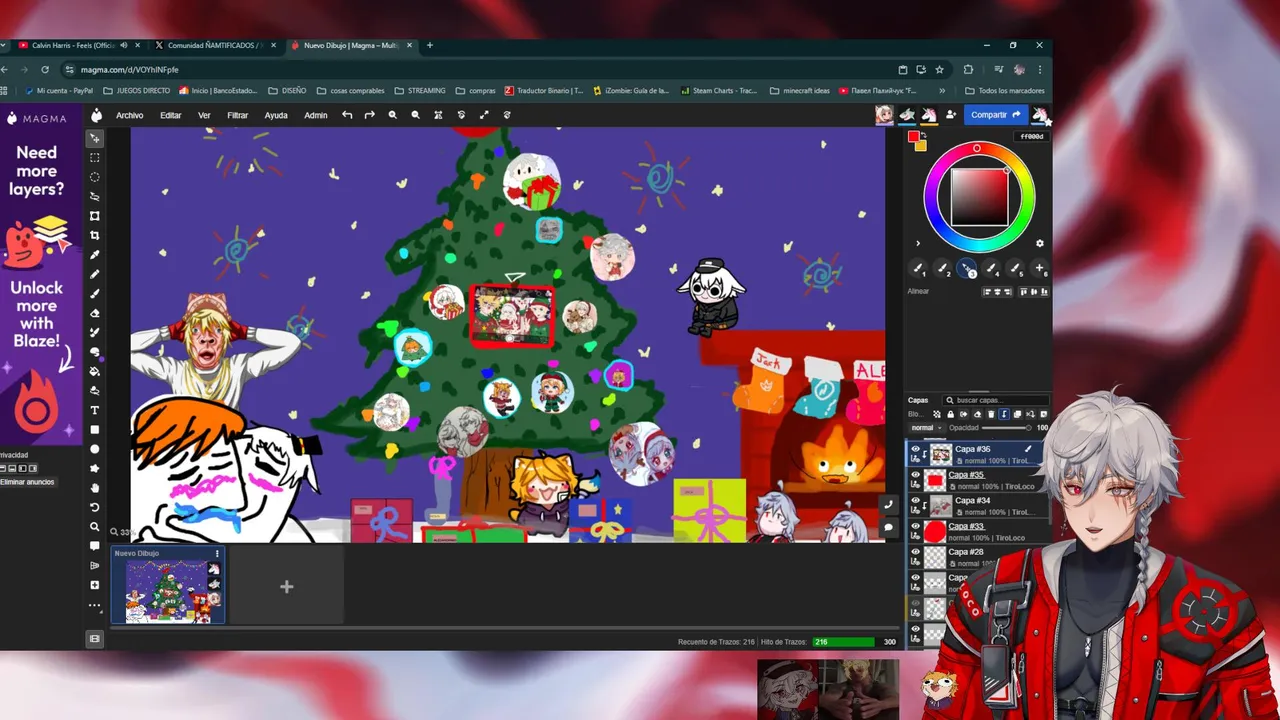Click the layer Opacidad slider
The image size is (1280, 720).
(1007, 427)
